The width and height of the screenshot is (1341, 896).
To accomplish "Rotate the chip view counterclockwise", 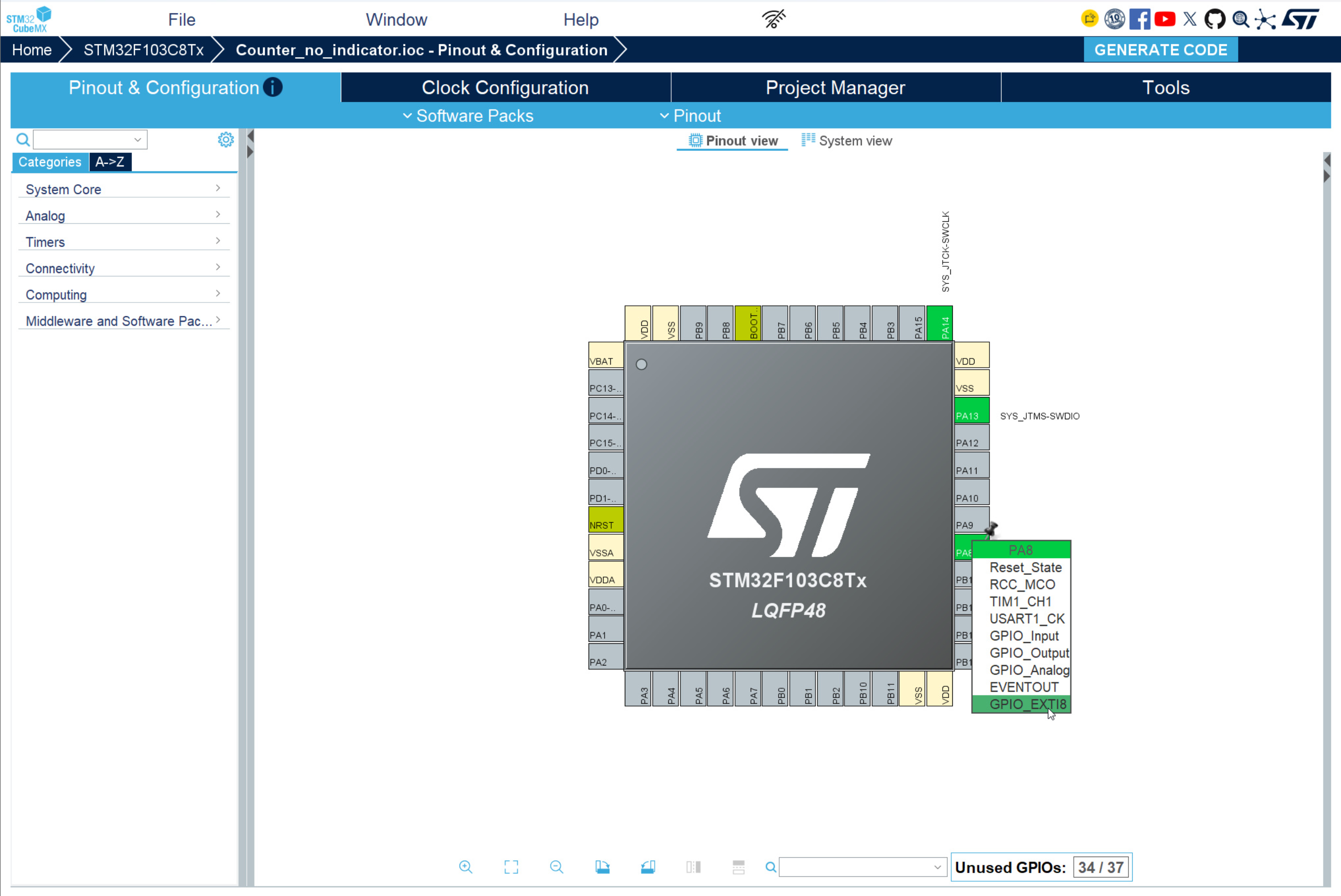I will (648, 867).
